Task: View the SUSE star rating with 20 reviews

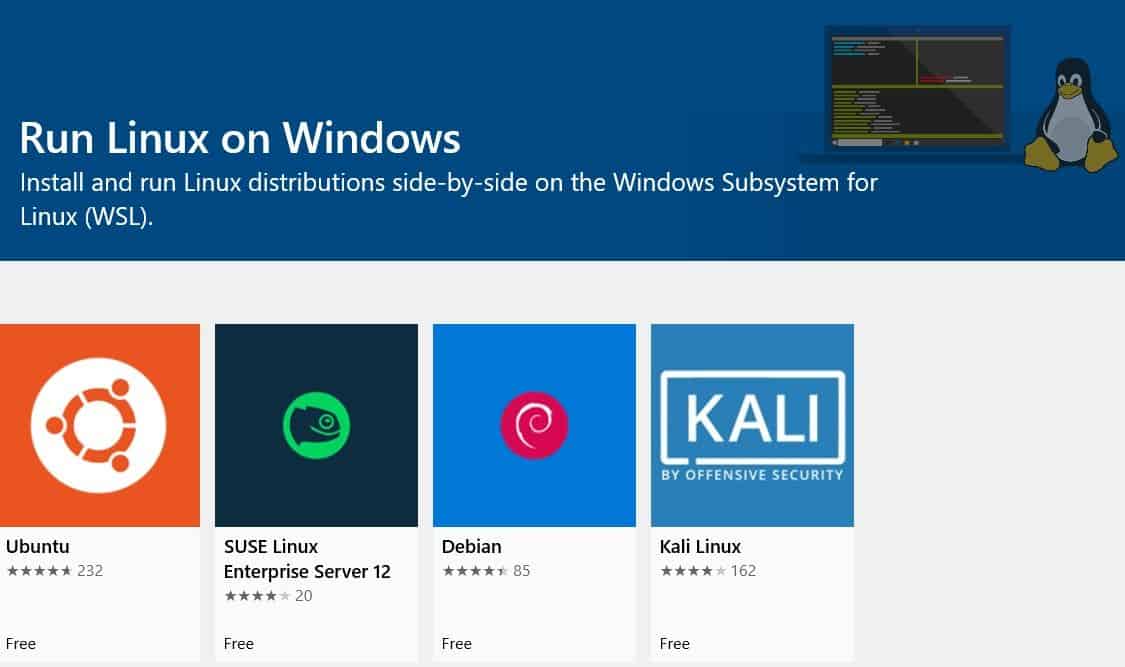Action: 268,596
